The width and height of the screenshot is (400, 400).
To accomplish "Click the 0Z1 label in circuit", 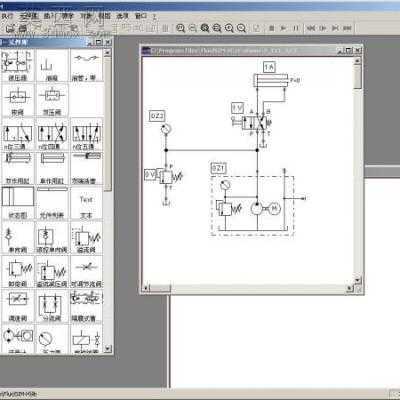I will pyautogui.click(x=218, y=168).
